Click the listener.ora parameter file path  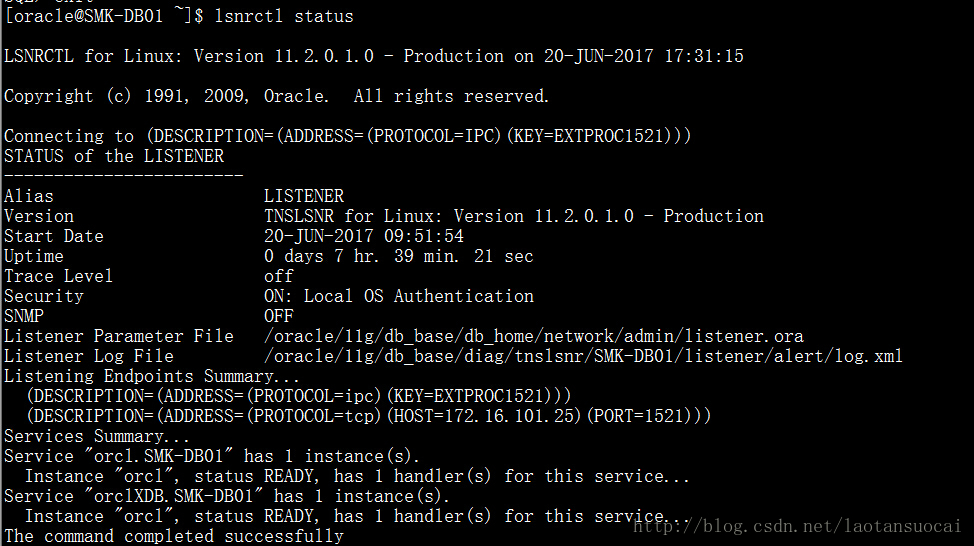[x=534, y=336]
